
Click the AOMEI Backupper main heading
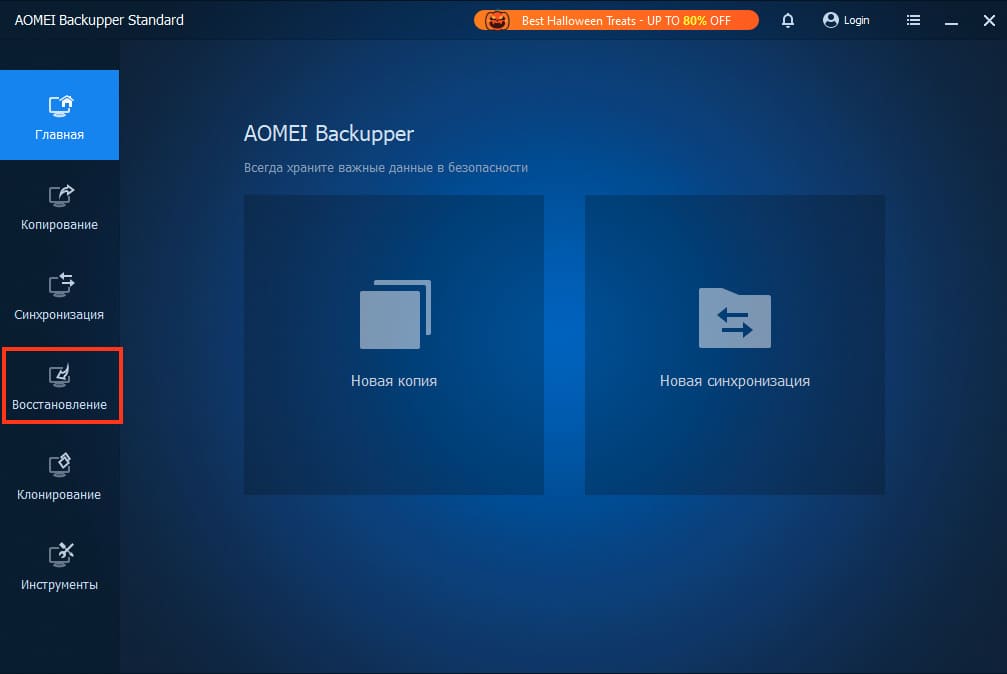(328, 134)
